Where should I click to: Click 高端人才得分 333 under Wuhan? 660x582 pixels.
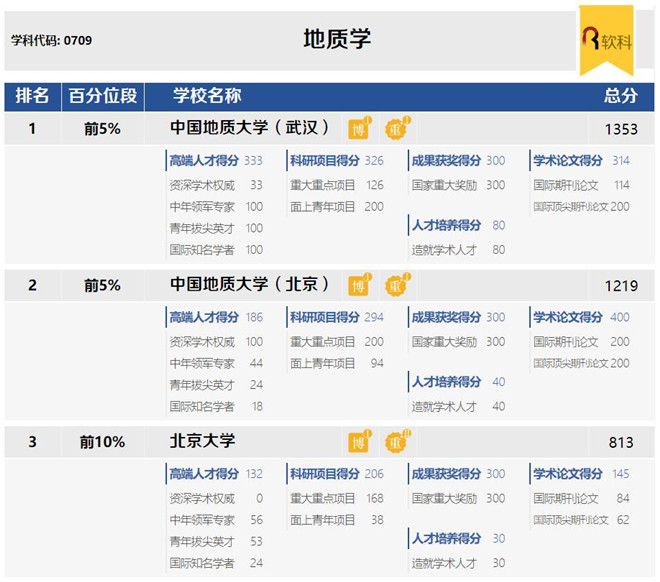tap(216, 160)
